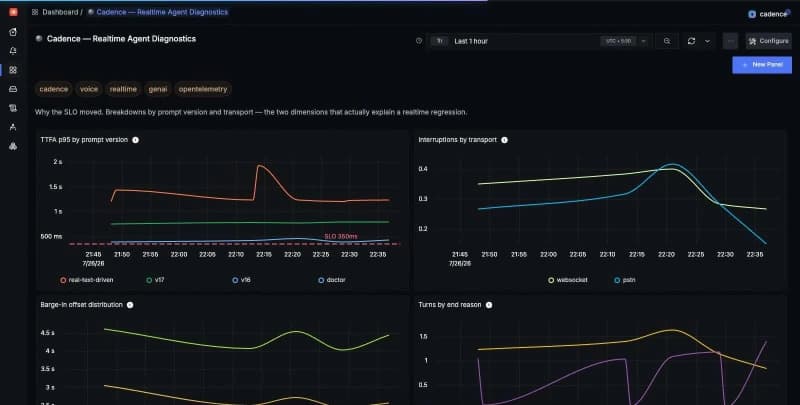Open the more options ellipsis button

(730, 41)
